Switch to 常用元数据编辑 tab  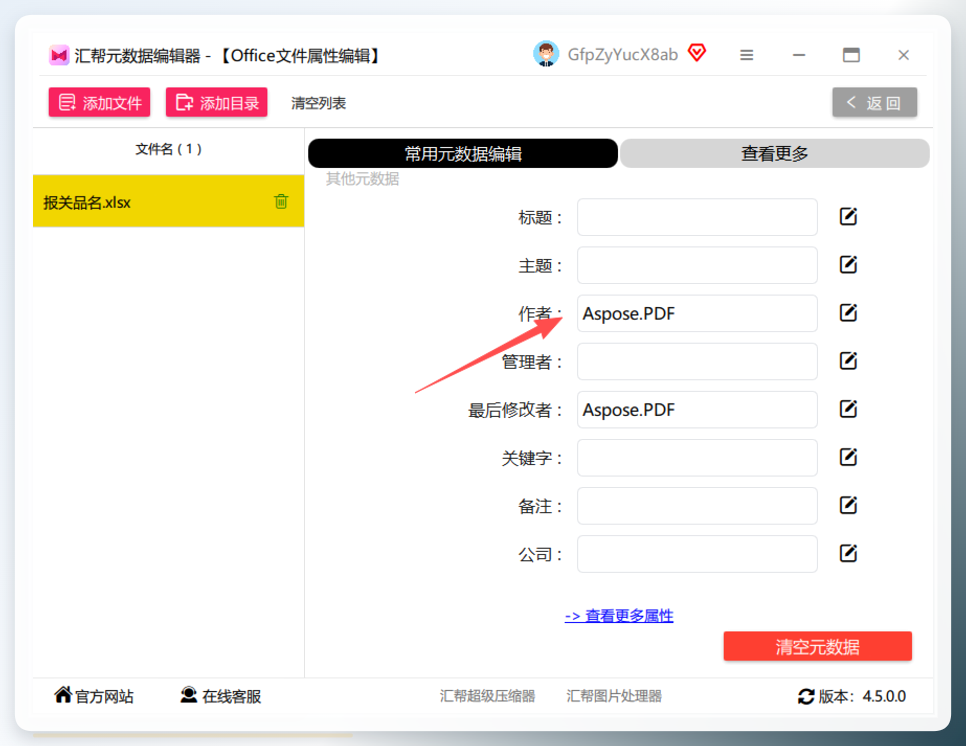463,153
